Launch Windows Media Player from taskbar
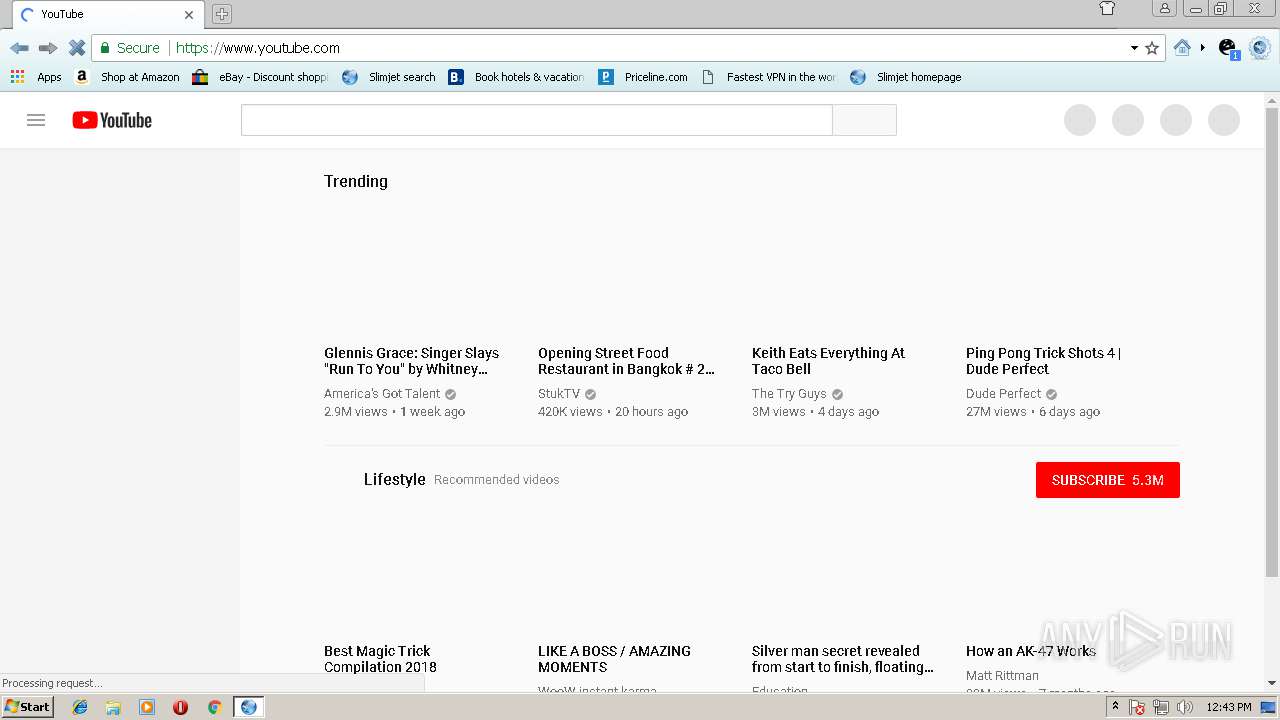 pos(147,707)
